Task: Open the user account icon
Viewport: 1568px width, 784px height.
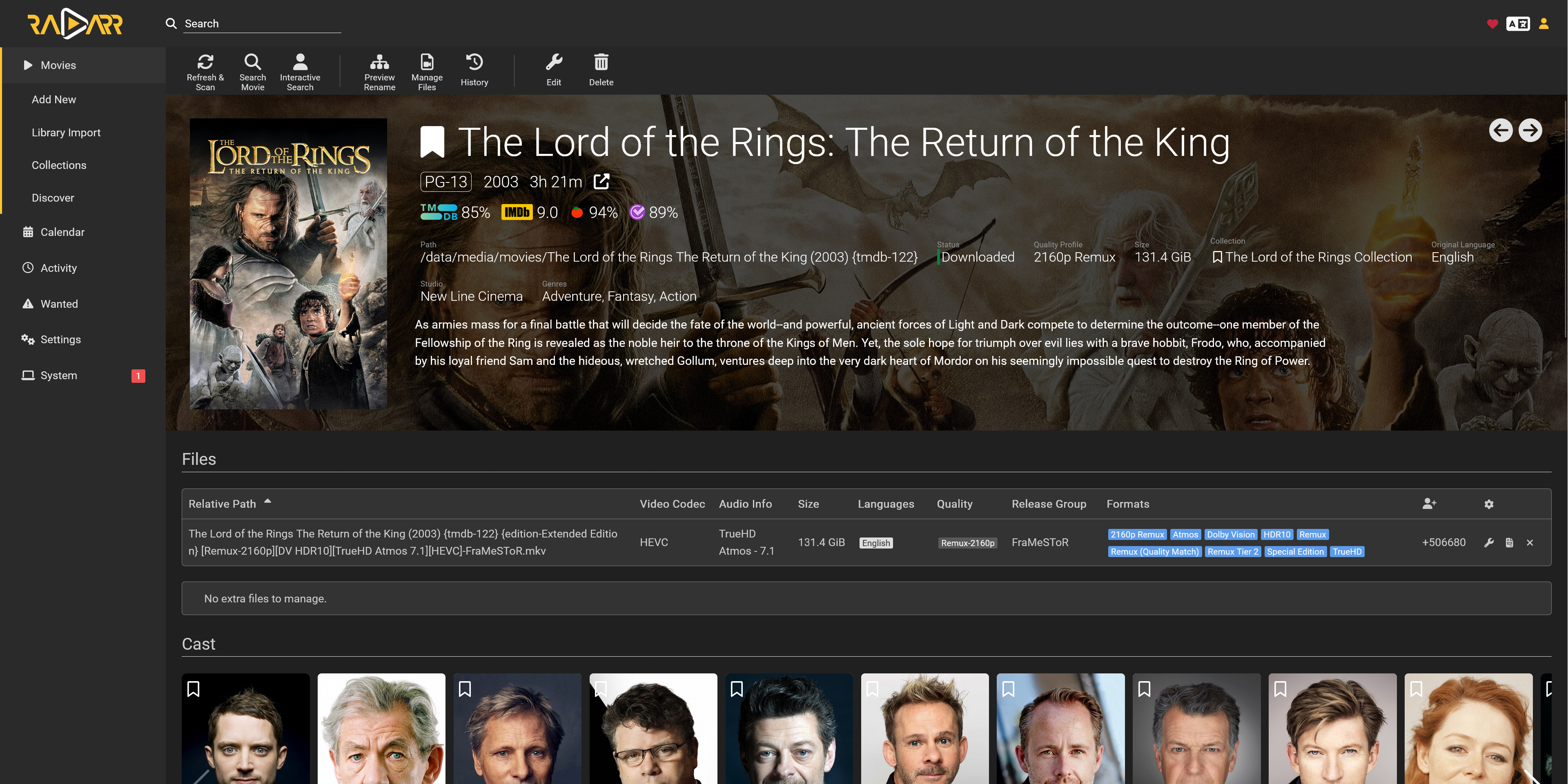Action: tap(1543, 24)
